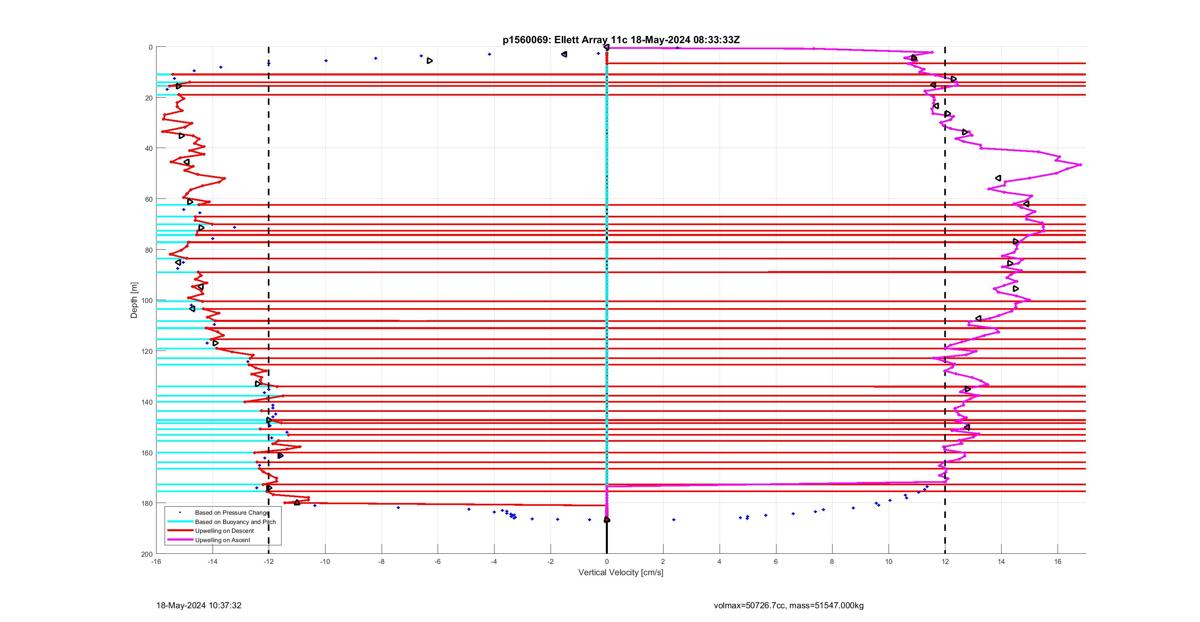Click y-axis tick label '120'

click(x=146, y=351)
